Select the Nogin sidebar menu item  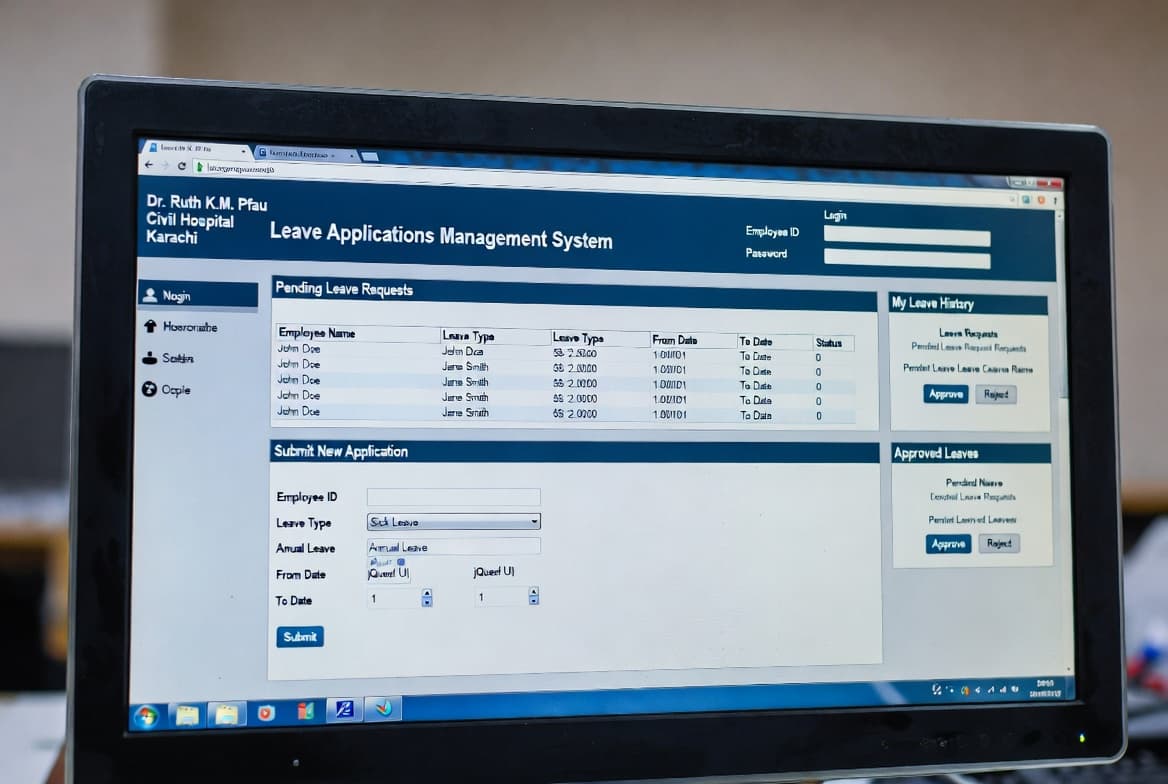198,295
